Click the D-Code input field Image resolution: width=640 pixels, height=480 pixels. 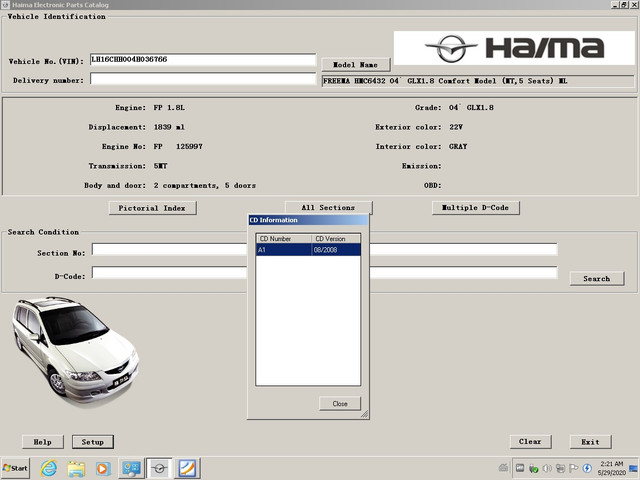click(324, 273)
